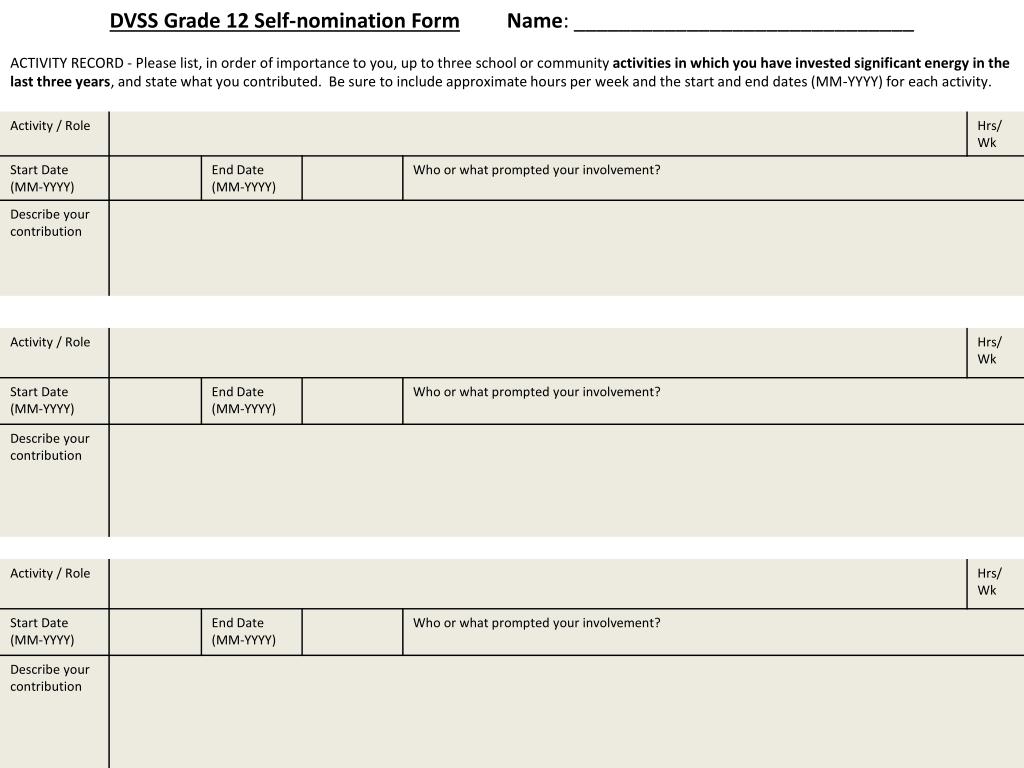This screenshot has width=1024, height=768.
Task: Click the second Activity / Role field
Action: [537, 352]
